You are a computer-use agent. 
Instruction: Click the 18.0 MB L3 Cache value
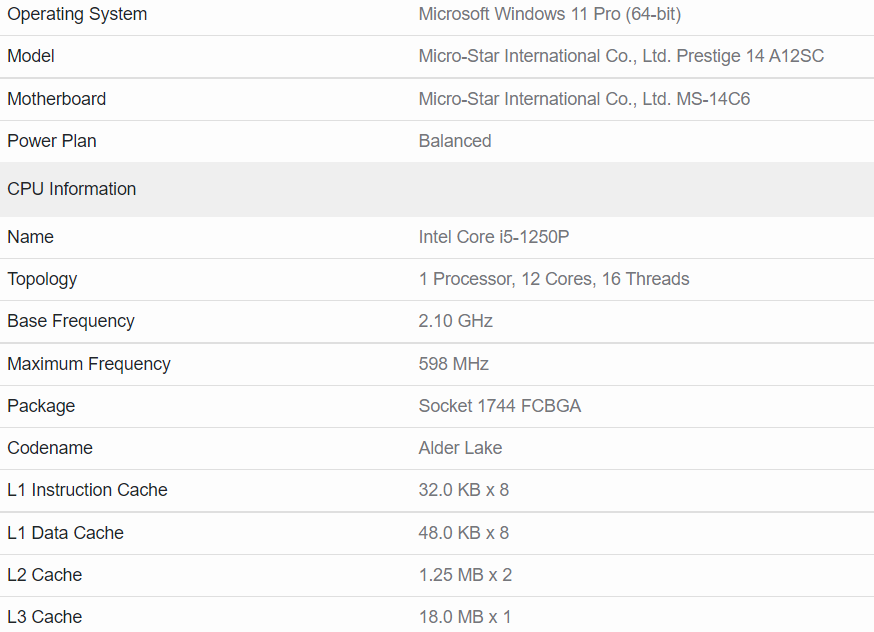[465, 617]
